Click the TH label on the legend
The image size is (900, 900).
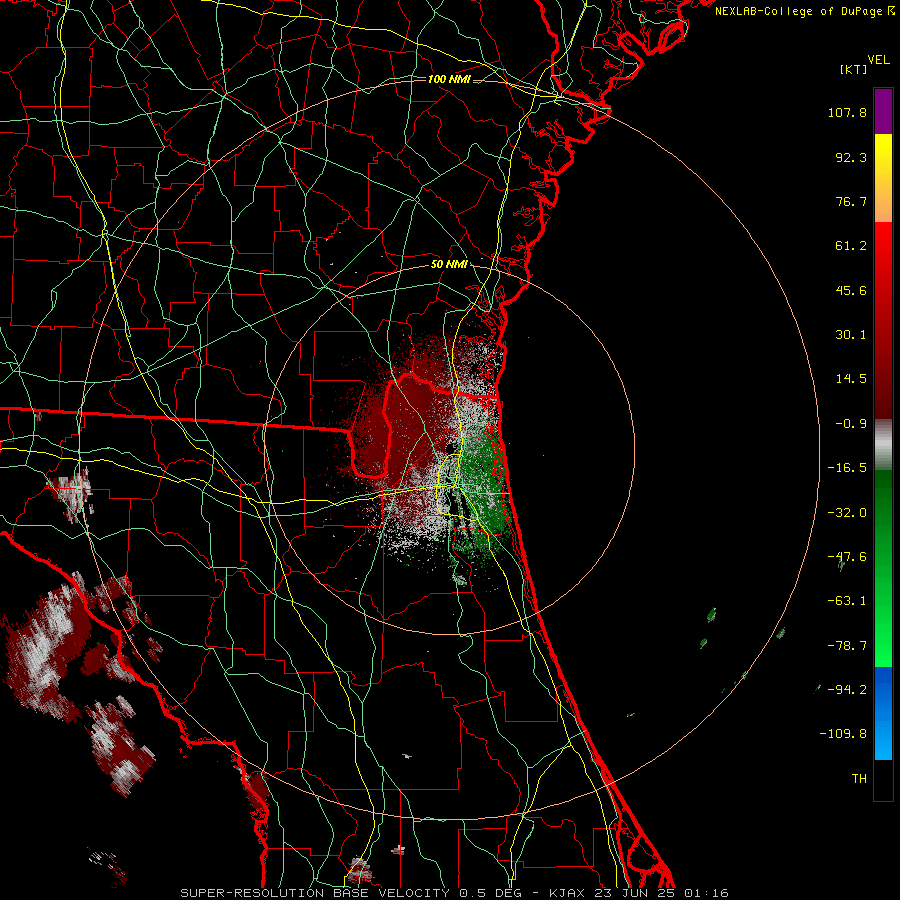tap(859, 779)
